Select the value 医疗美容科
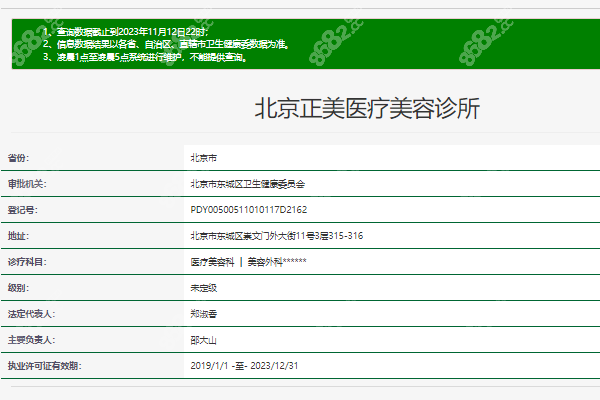600x400 pixels. 212,262
